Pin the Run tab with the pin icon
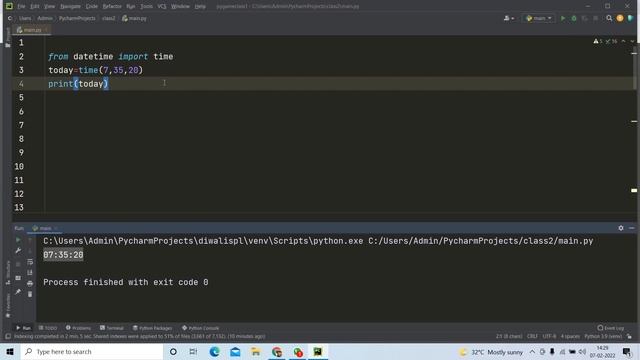The width and height of the screenshot is (640, 360). (x=18, y=292)
